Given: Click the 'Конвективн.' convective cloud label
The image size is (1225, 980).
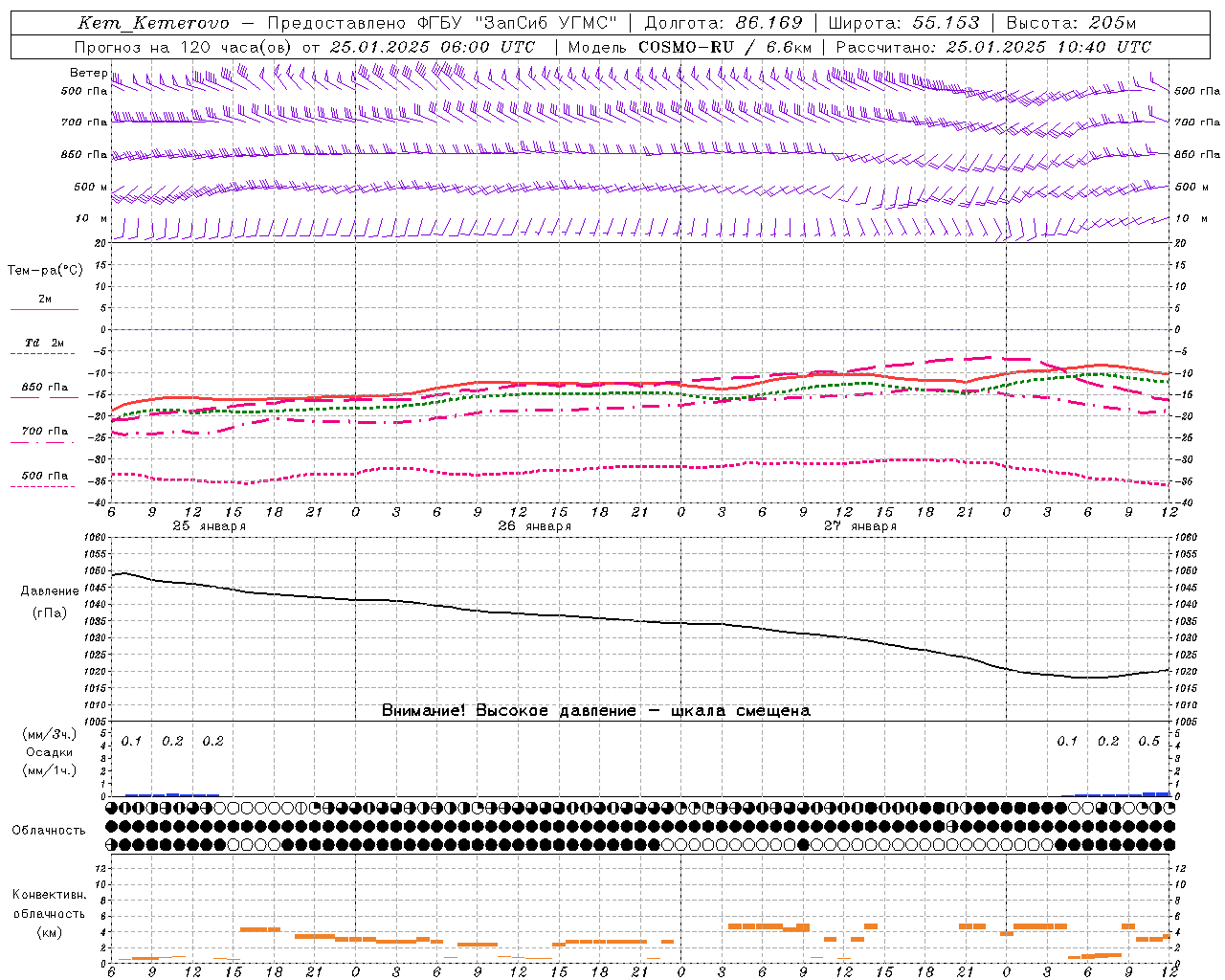Looking at the screenshot, I should pos(50,895).
